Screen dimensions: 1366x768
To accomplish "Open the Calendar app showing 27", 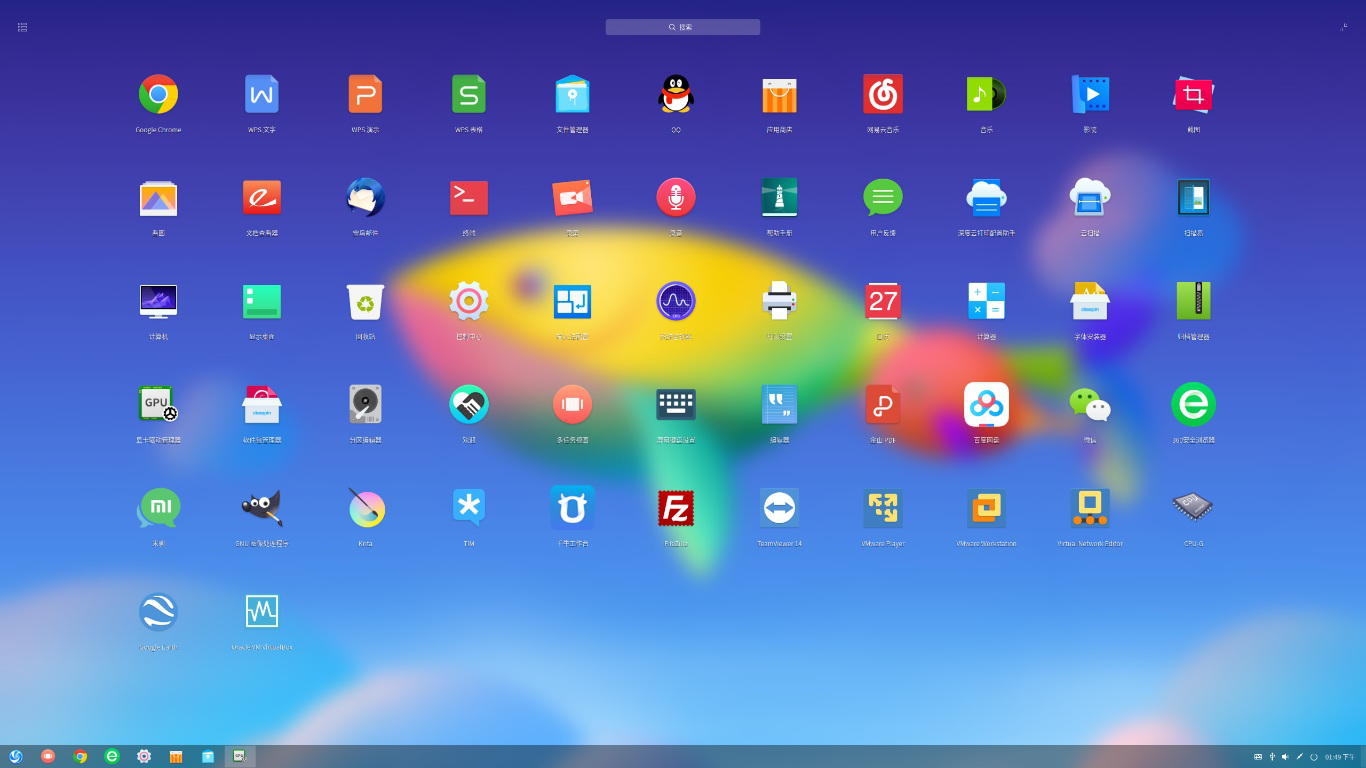I will (883, 301).
